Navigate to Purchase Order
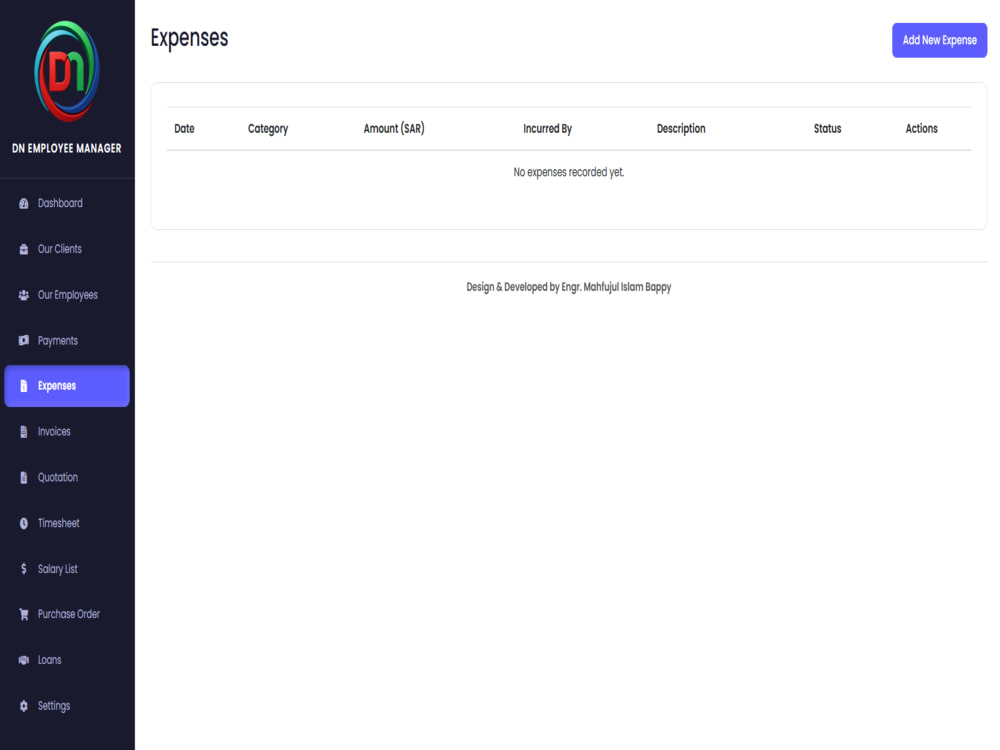The width and height of the screenshot is (1000, 750). [x=67, y=615]
